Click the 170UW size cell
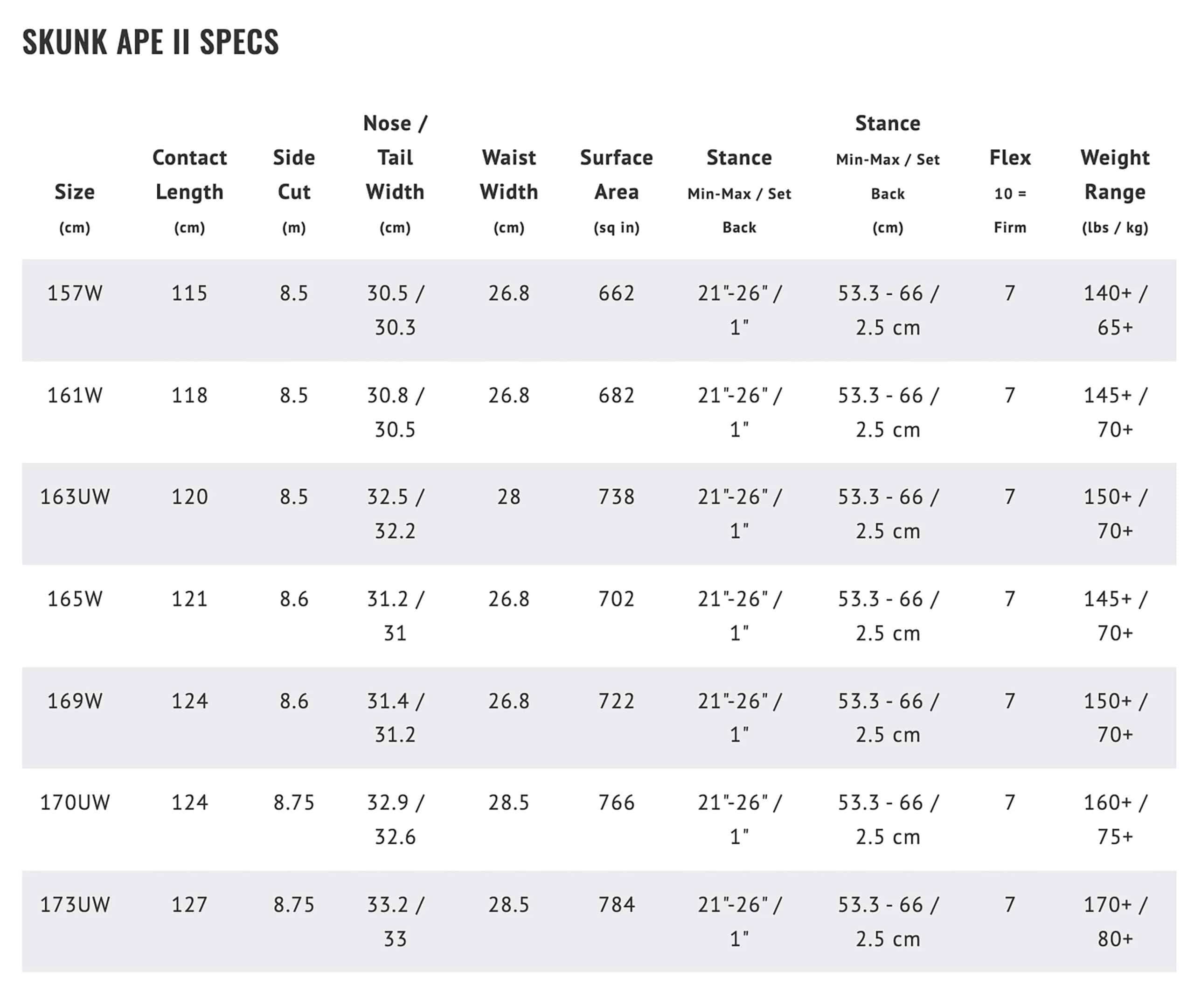The width and height of the screenshot is (1194, 1008). (x=75, y=802)
